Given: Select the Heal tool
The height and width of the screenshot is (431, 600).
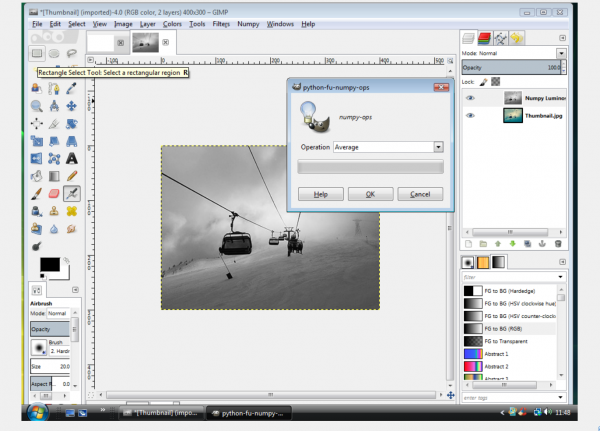Looking at the screenshot, I should coord(72,211).
